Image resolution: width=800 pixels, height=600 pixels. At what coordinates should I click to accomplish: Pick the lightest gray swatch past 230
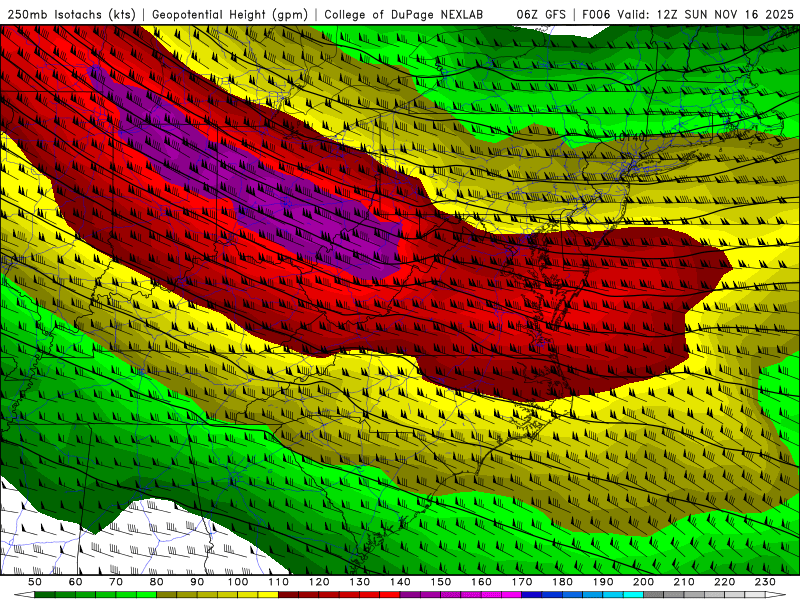pos(755,594)
